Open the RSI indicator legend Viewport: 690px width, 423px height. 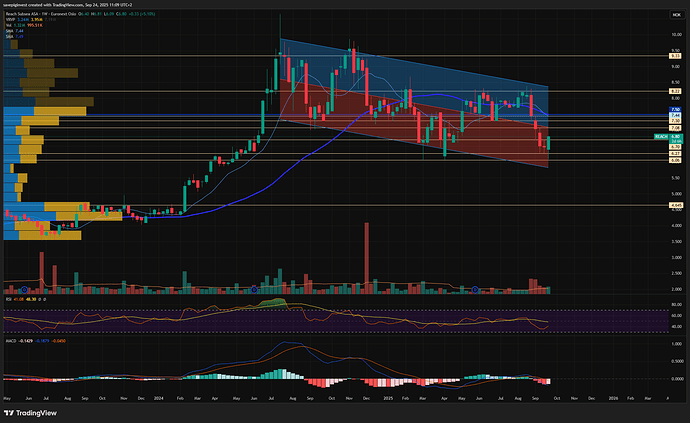click(8, 300)
